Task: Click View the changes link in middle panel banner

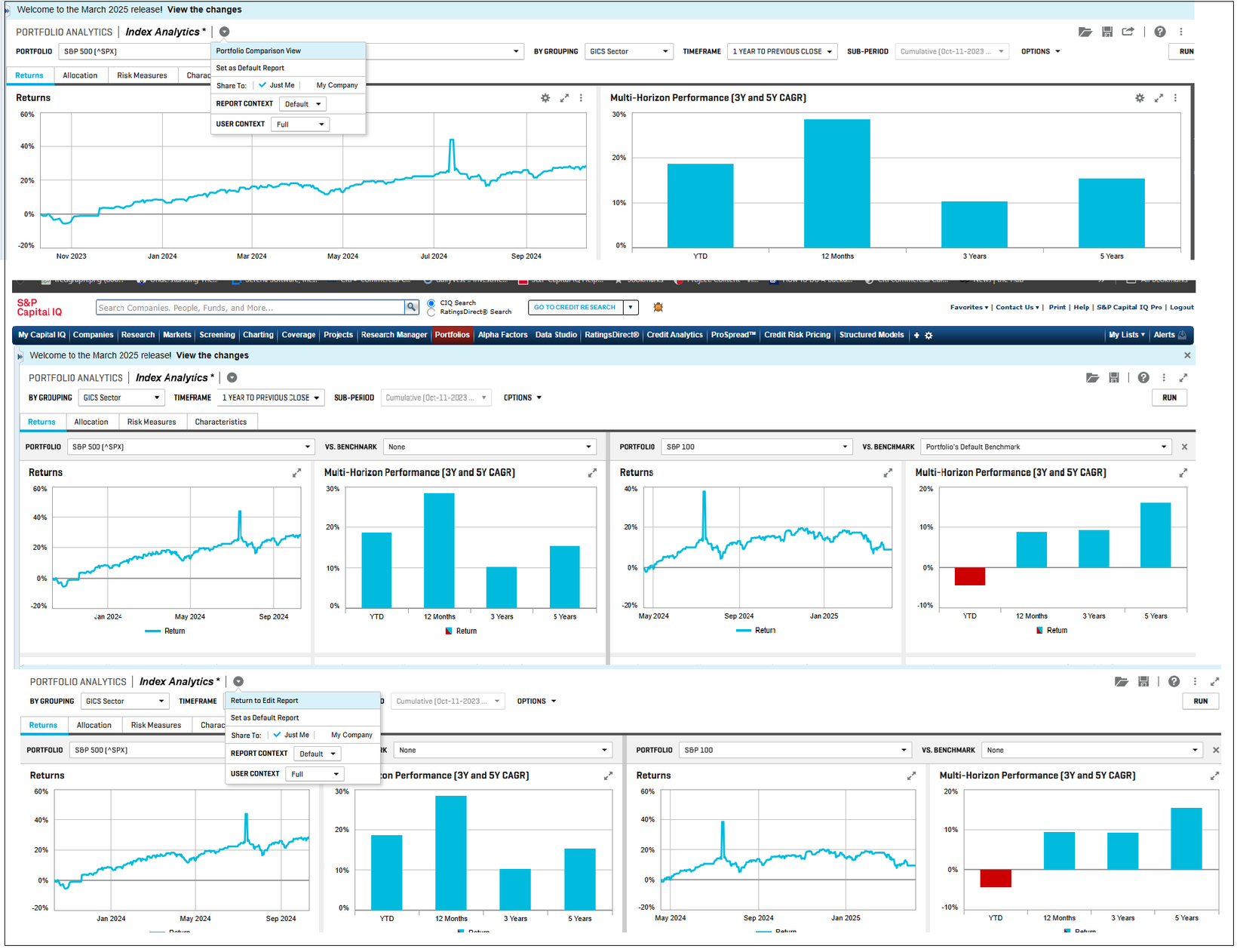Action: click(213, 355)
